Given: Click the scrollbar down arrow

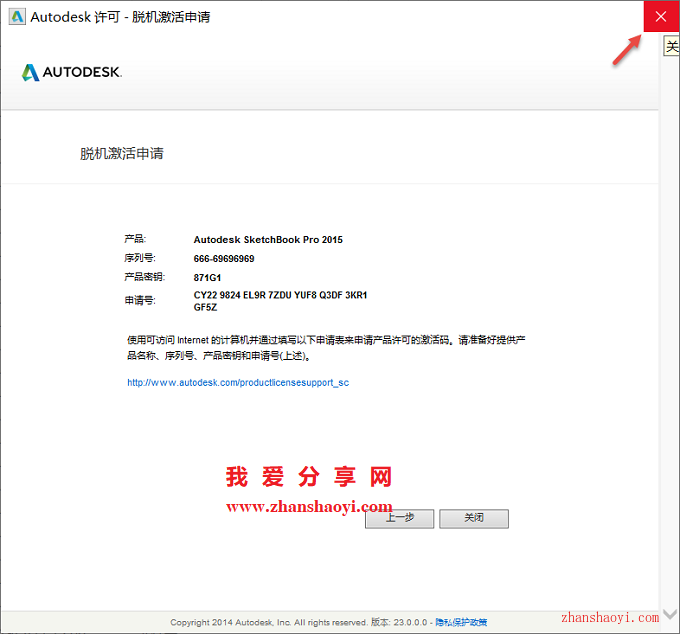Looking at the screenshot, I should [670, 614].
